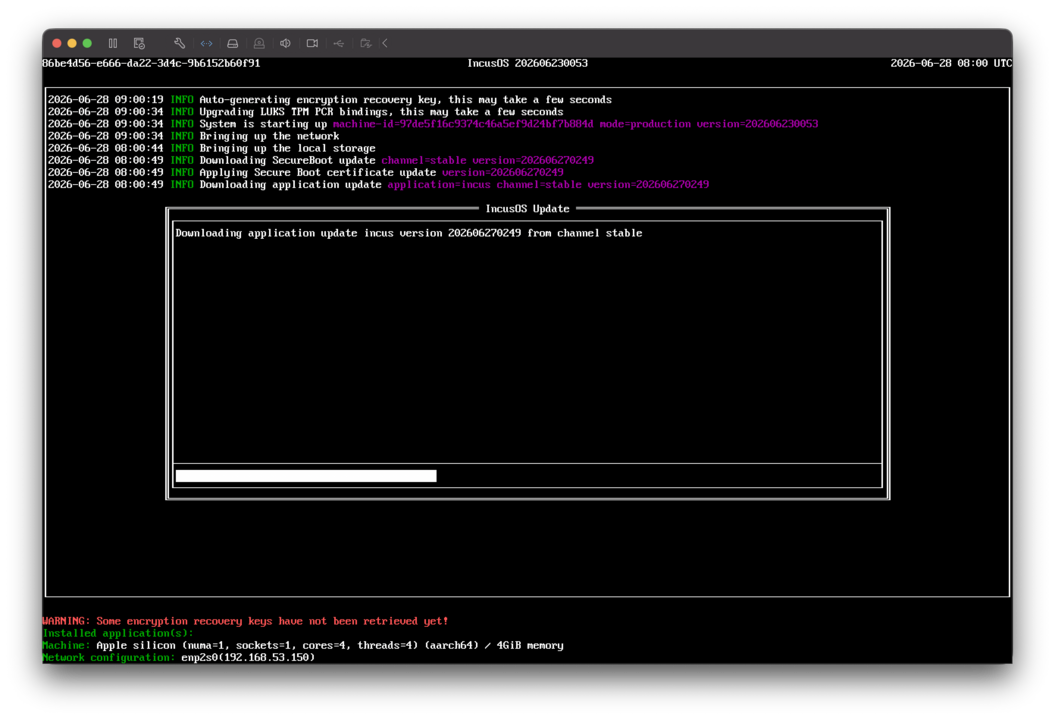Minimize the window using the yellow button
This screenshot has height=720, width=1055.
72,43
